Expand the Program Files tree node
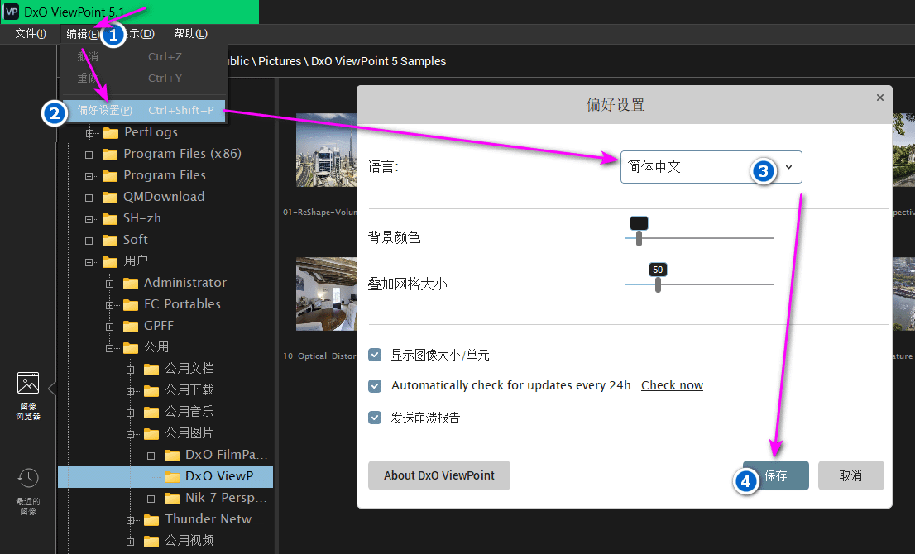The image size is (915, 554). click(x=89, y=176)
